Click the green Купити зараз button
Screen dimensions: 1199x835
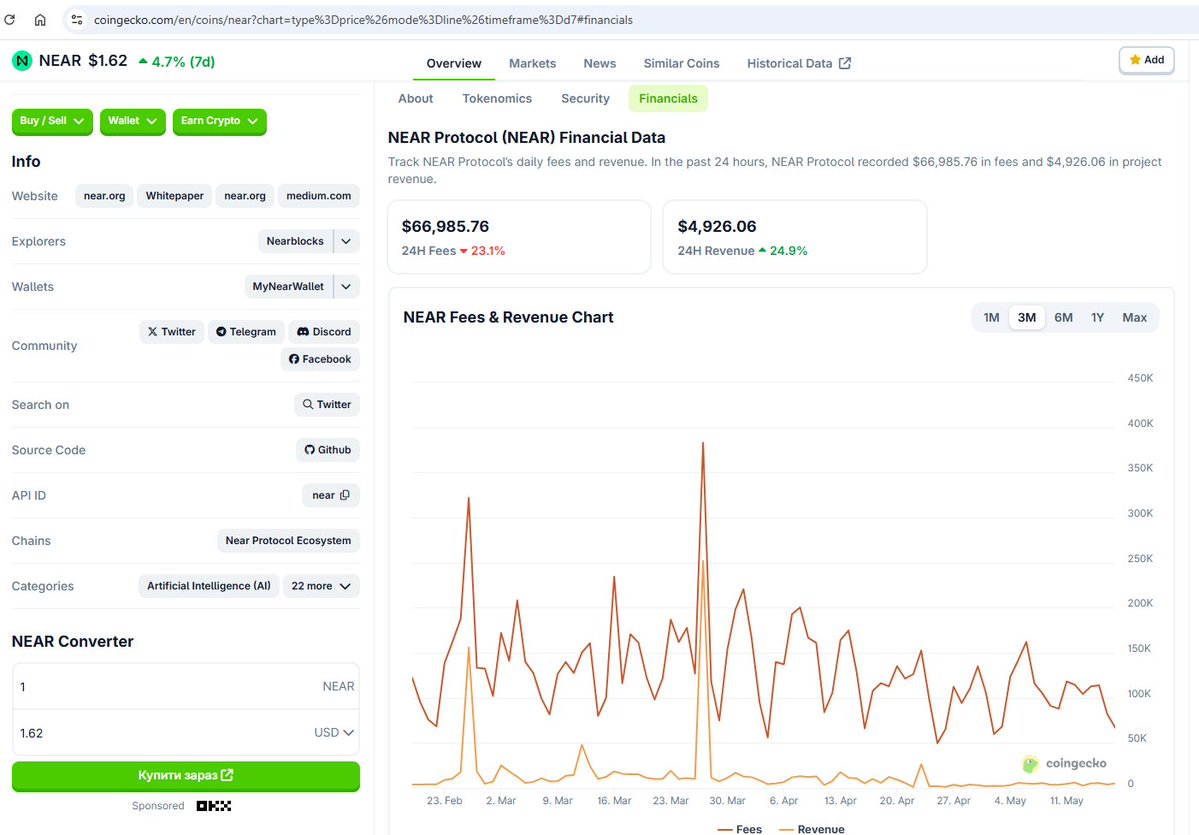186,775
